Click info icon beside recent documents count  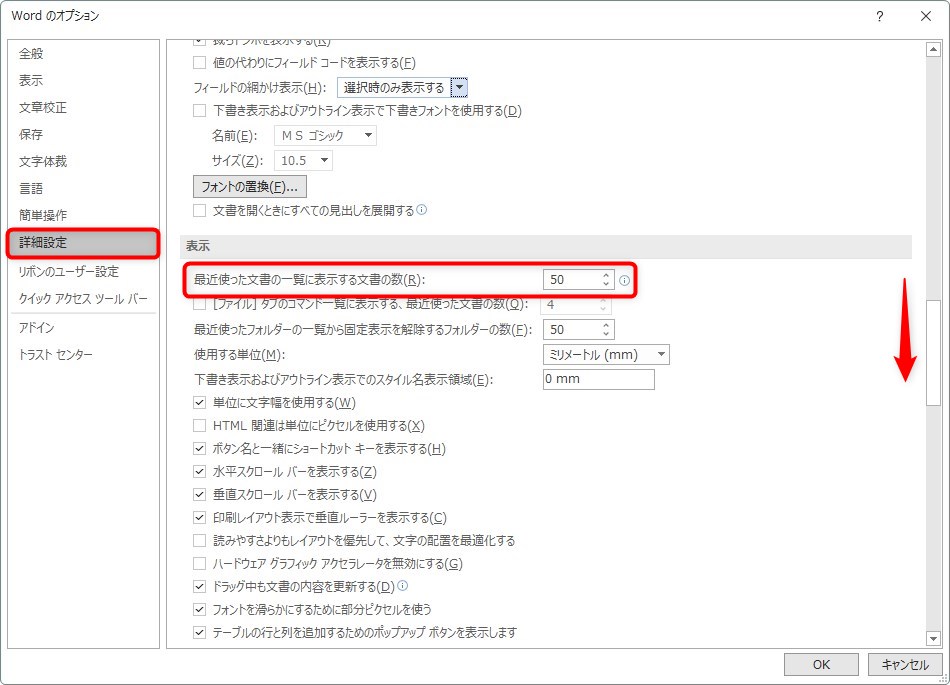click(x=624, y=281)
